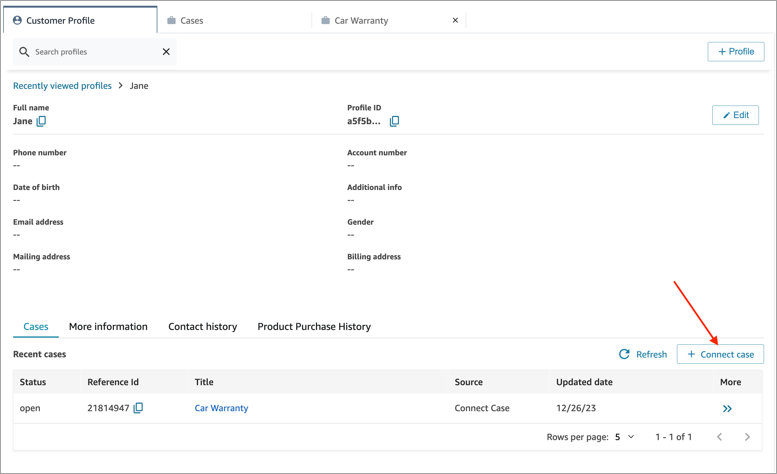Go to the next page arrow
Screen dimensions: 777x474
pos(747,437)
